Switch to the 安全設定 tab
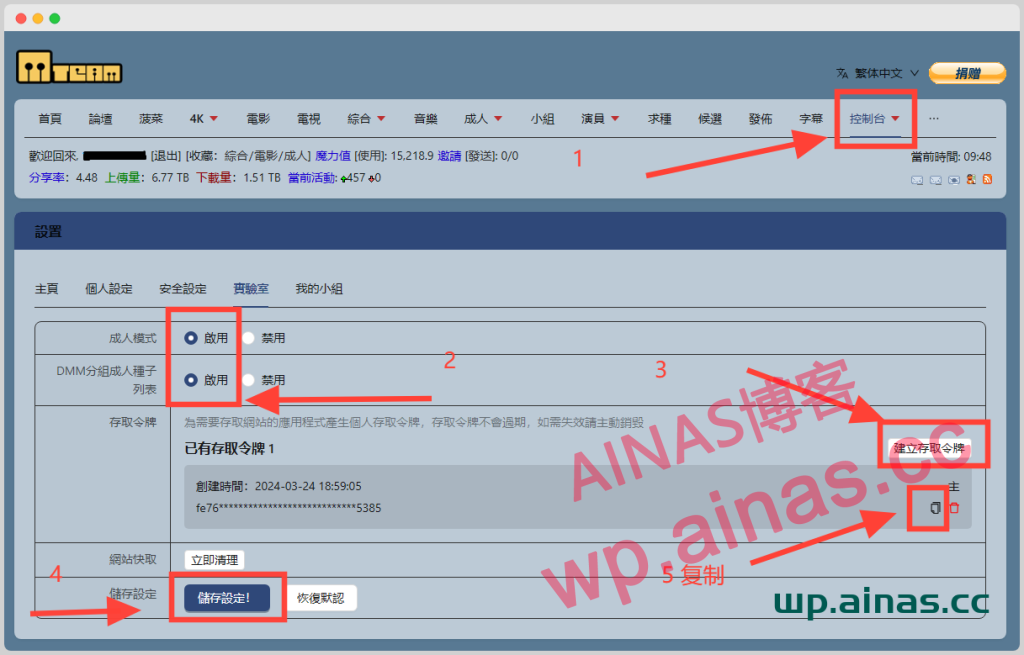This screenshot has height=655, width=1024. pos(183,289)
